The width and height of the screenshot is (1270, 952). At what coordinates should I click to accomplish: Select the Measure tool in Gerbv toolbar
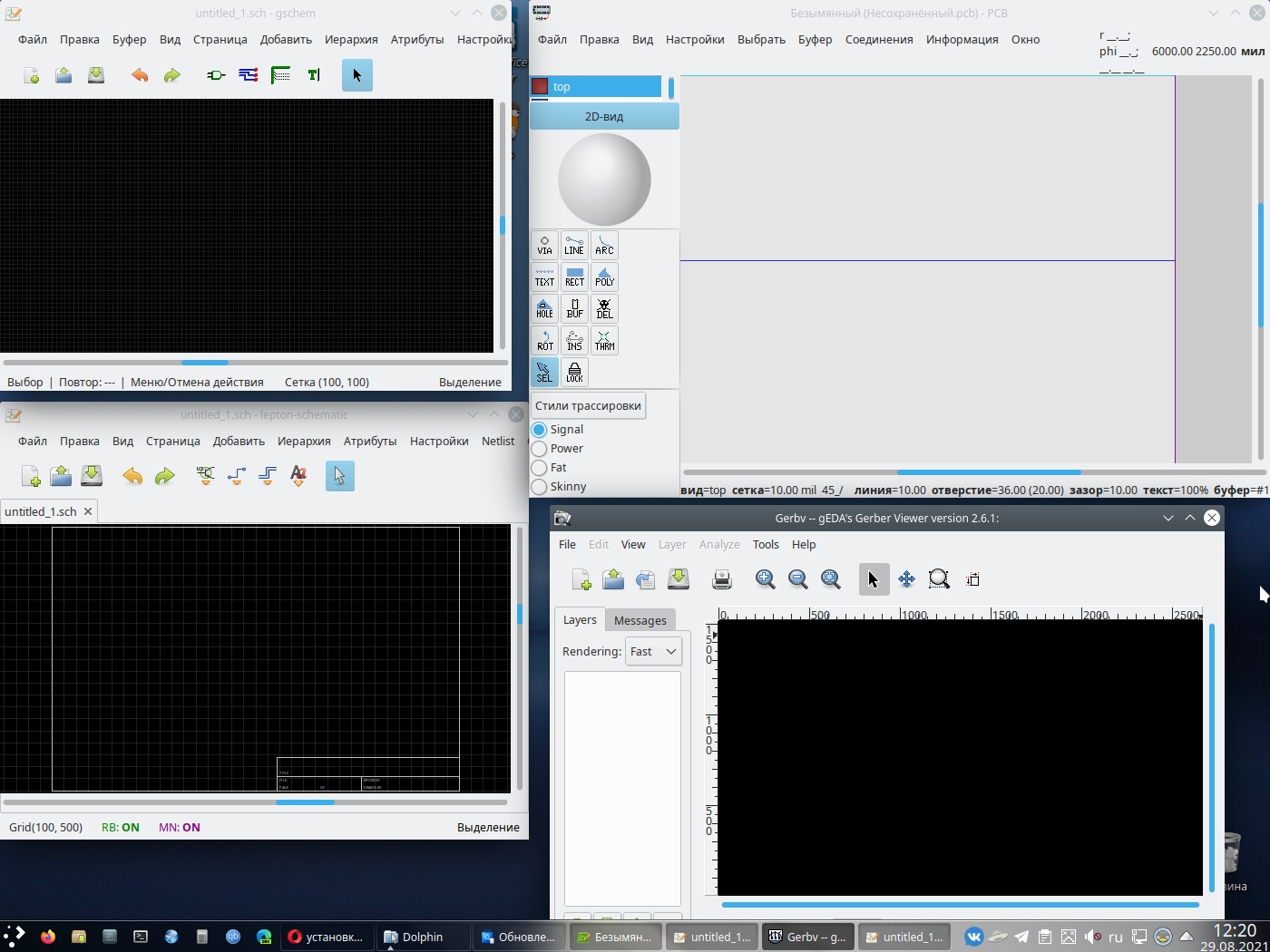(972, 579)
